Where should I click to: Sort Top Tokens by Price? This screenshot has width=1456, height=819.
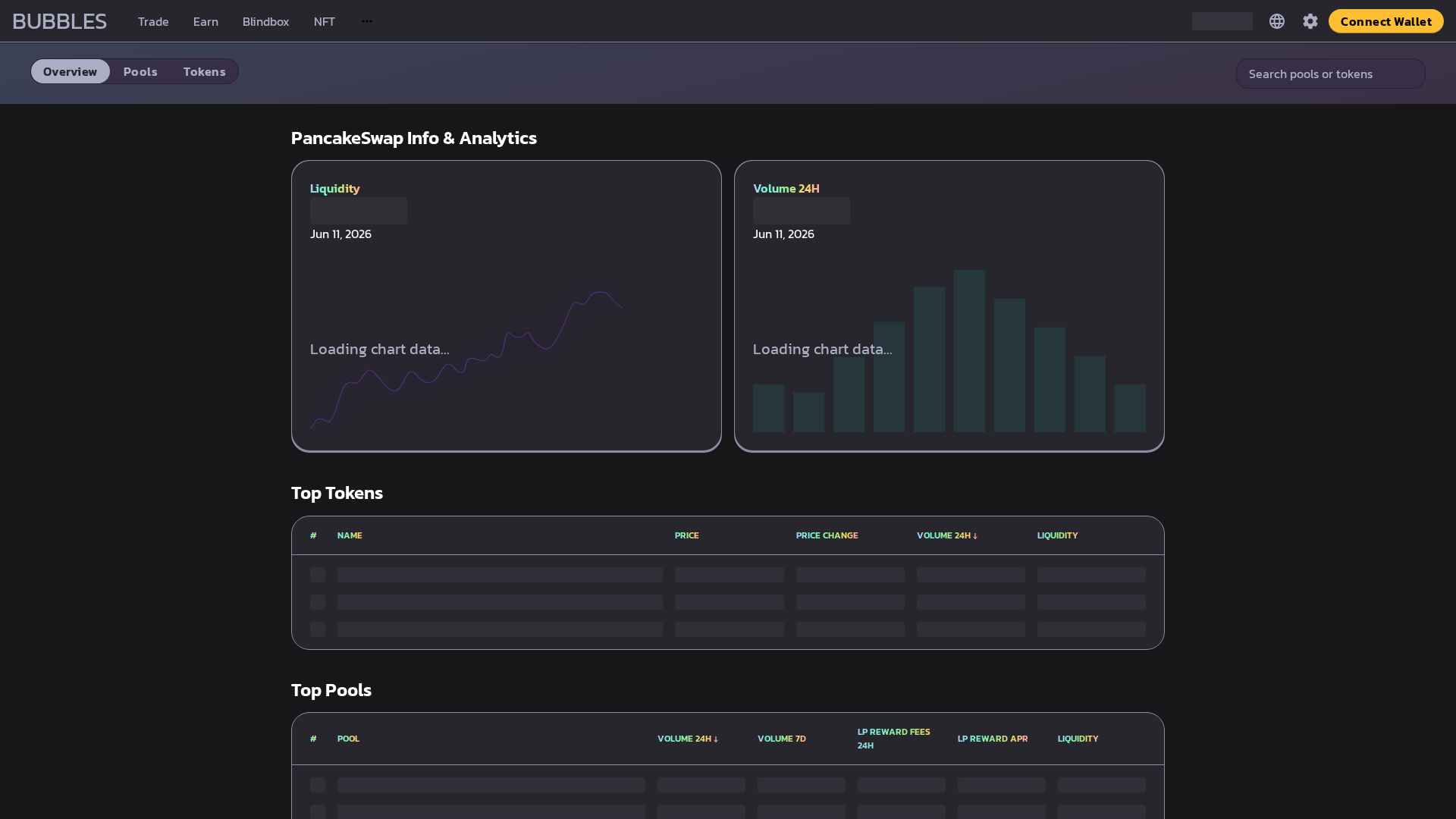[687, 535]
